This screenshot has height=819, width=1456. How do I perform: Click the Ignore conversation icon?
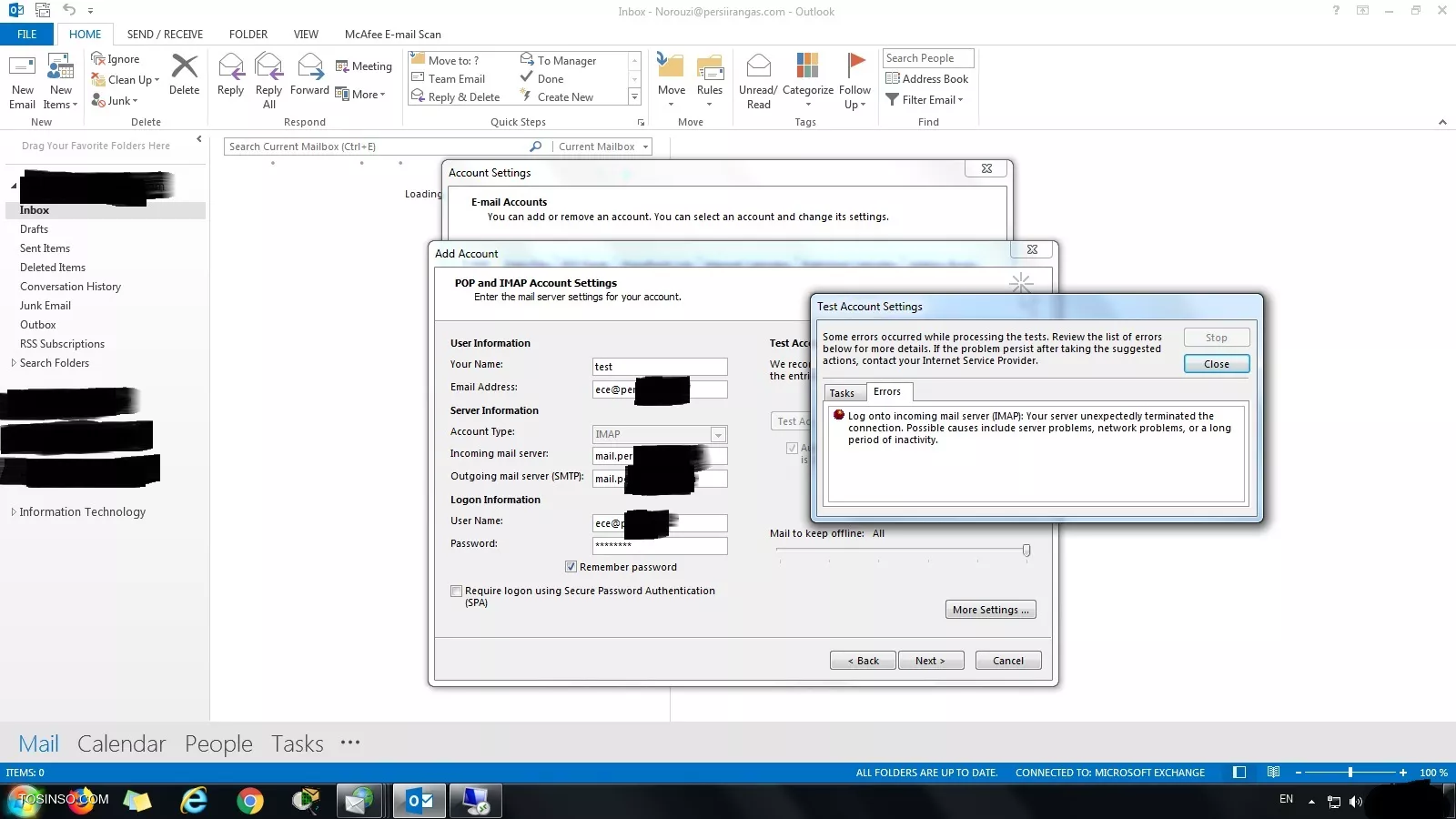point(98,59)
